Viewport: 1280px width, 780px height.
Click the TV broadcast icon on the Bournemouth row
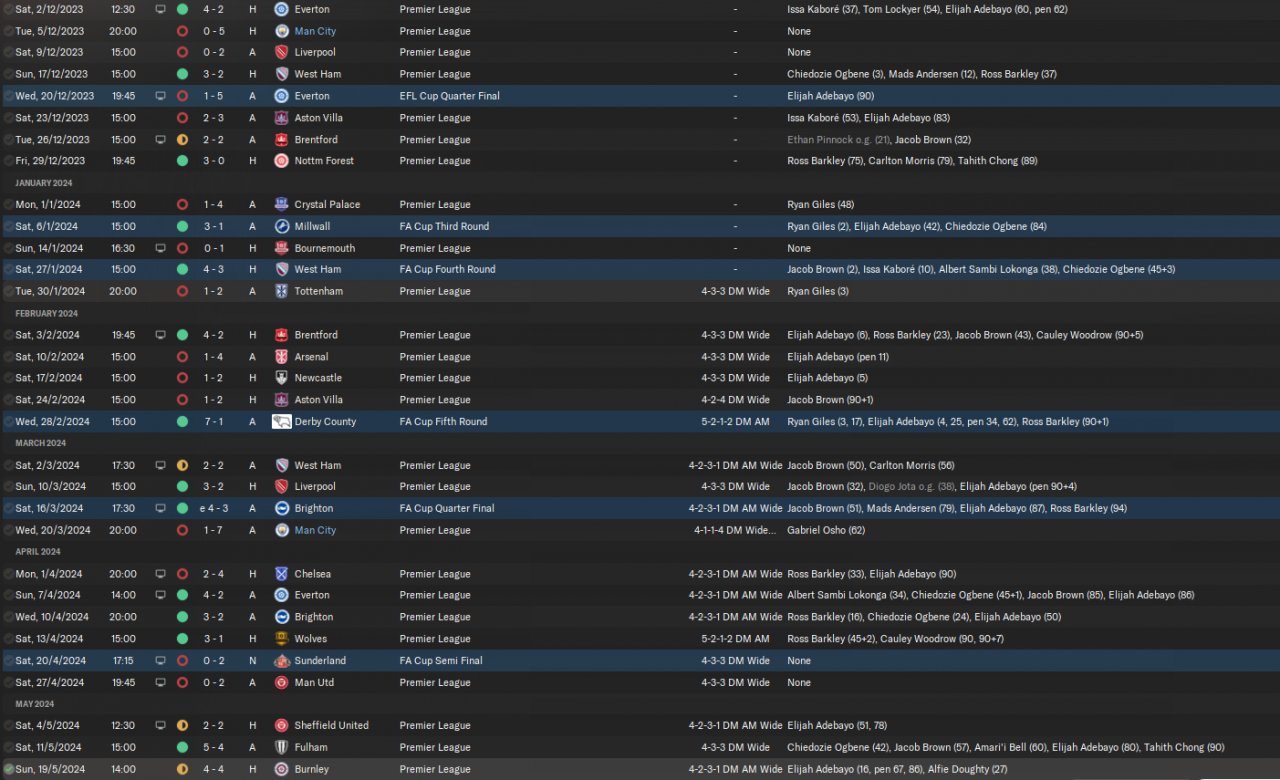click(x=161, y=248)
